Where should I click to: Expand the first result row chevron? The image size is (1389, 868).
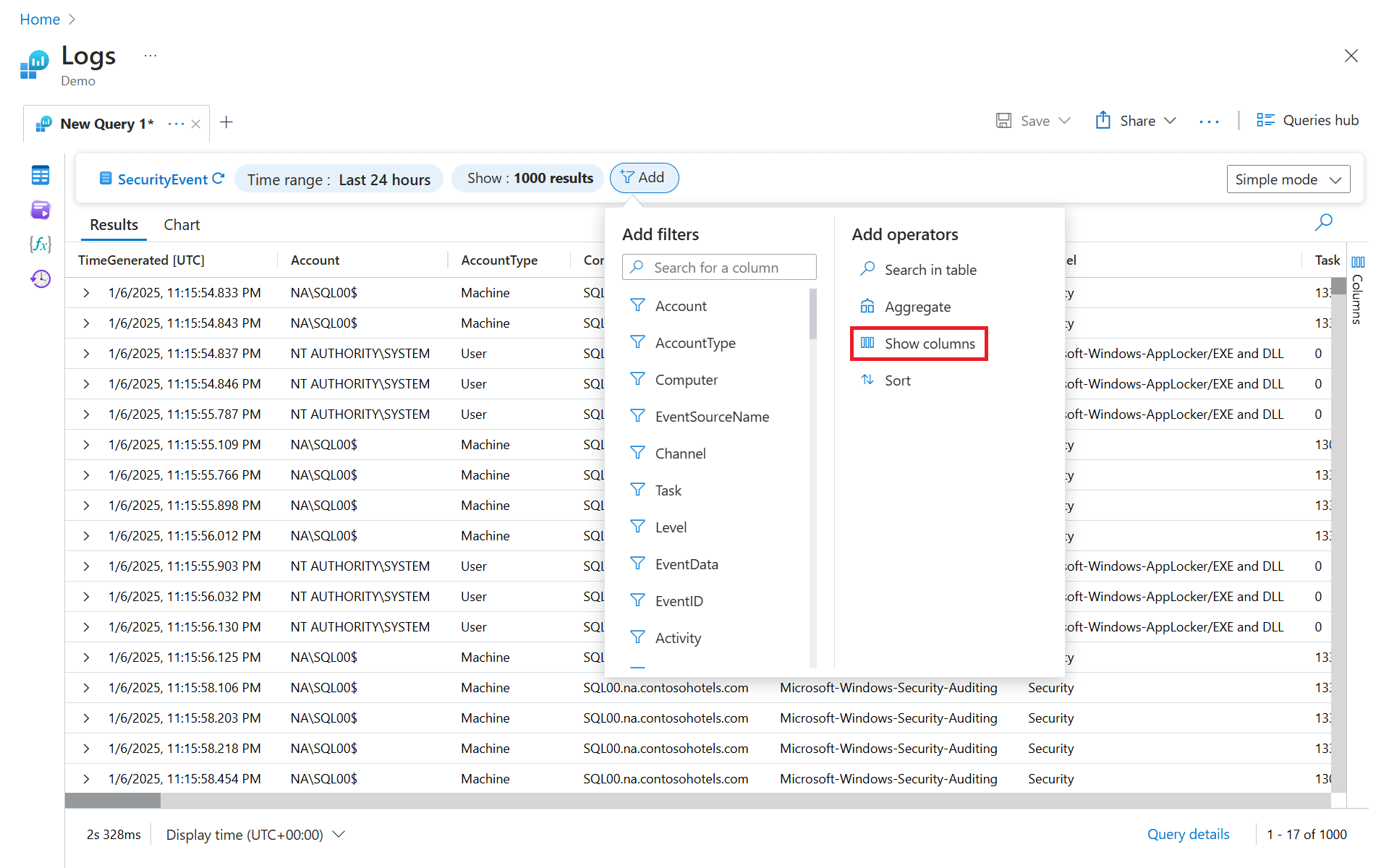tap(86, 293)
